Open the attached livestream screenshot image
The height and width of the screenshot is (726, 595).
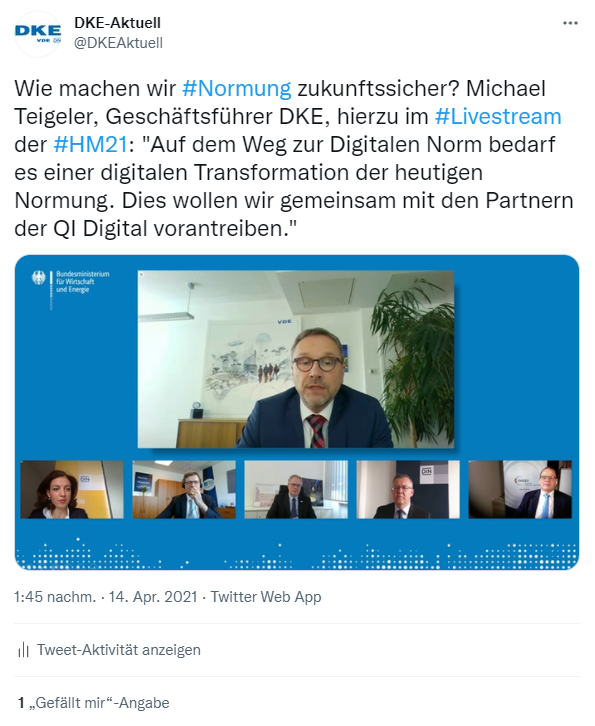tap(297, 412)
